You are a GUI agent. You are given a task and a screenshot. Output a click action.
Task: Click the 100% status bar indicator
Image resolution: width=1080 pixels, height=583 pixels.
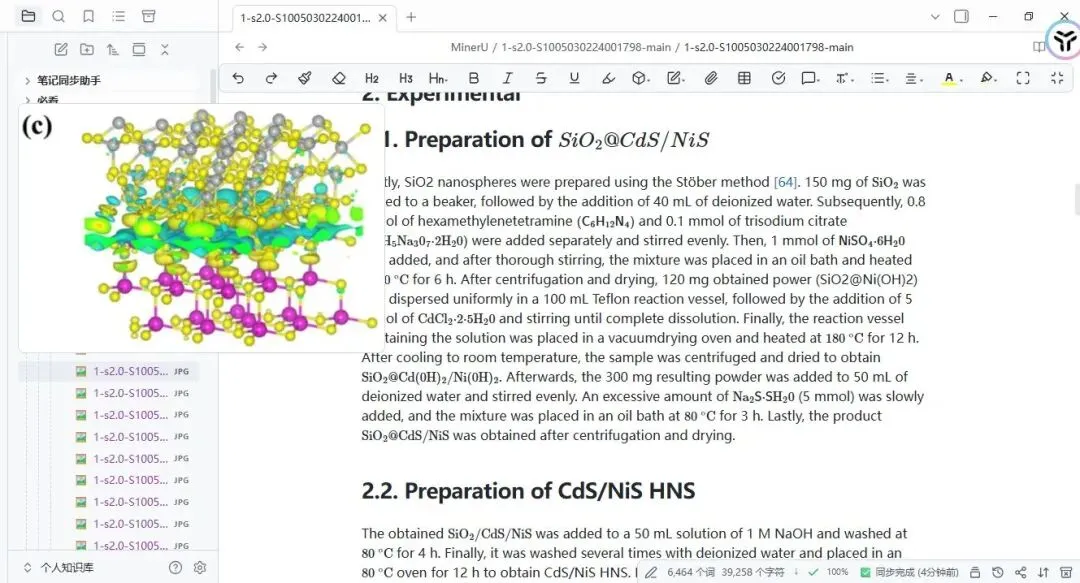coord(838,572)
